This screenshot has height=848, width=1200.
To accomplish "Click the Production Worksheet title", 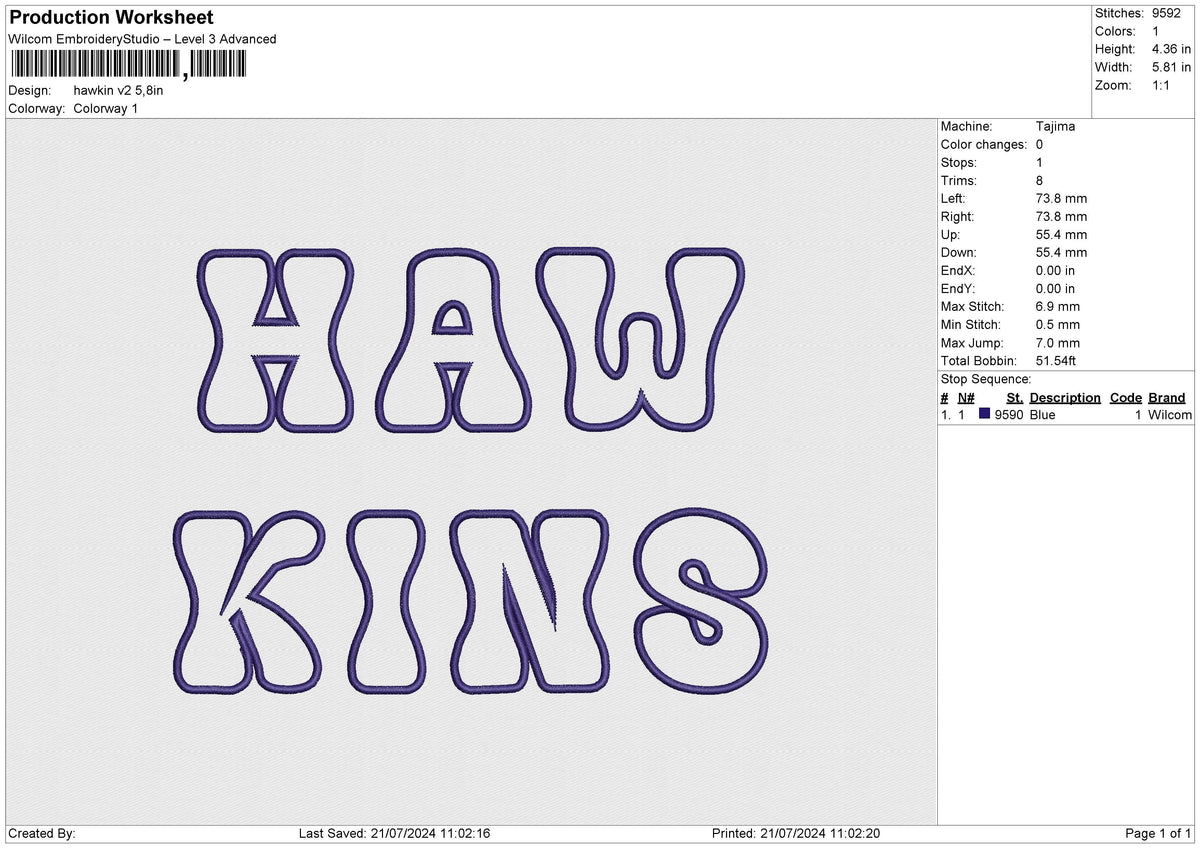I will click(111, 18).
